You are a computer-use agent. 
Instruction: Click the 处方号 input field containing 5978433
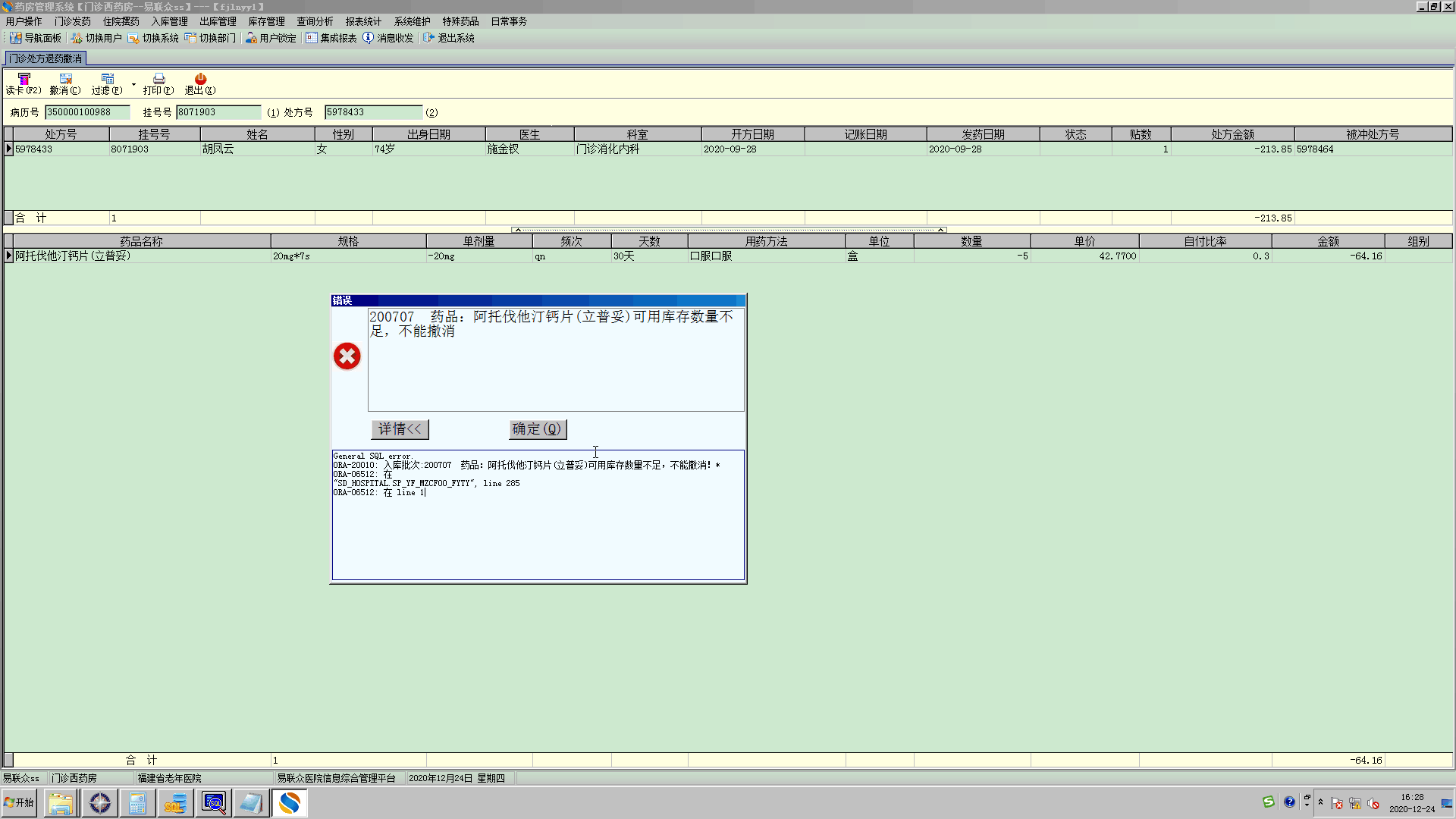click(372, 112)
